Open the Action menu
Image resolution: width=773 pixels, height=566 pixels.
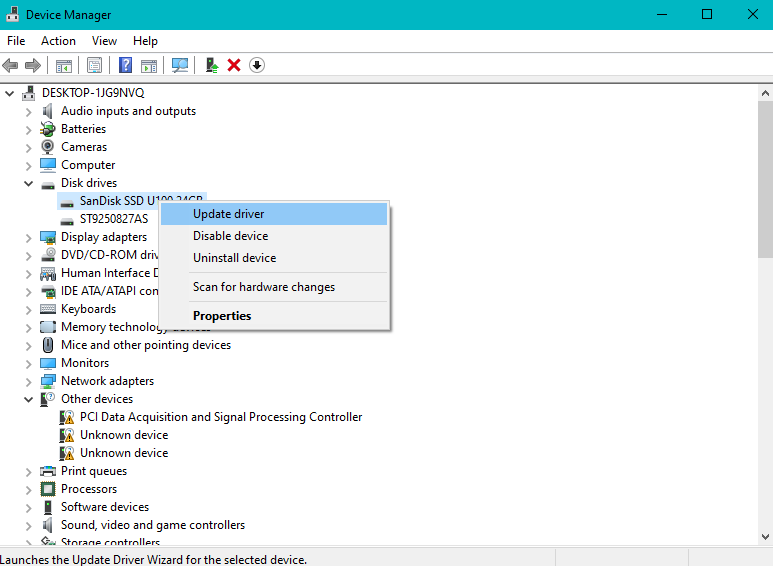click(x=58, y=41)
